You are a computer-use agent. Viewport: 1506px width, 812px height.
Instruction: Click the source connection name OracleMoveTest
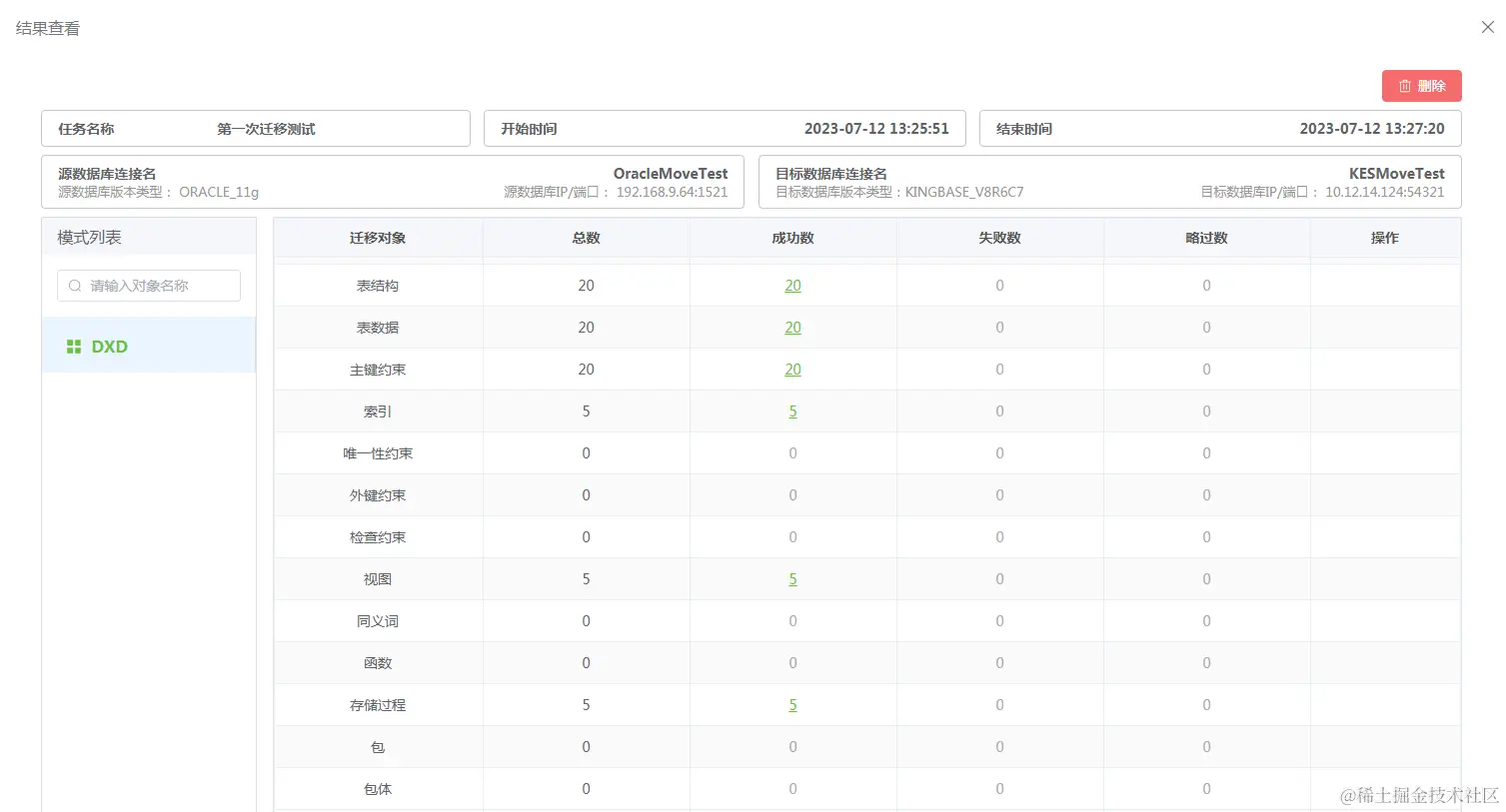[x=671, y=174]
